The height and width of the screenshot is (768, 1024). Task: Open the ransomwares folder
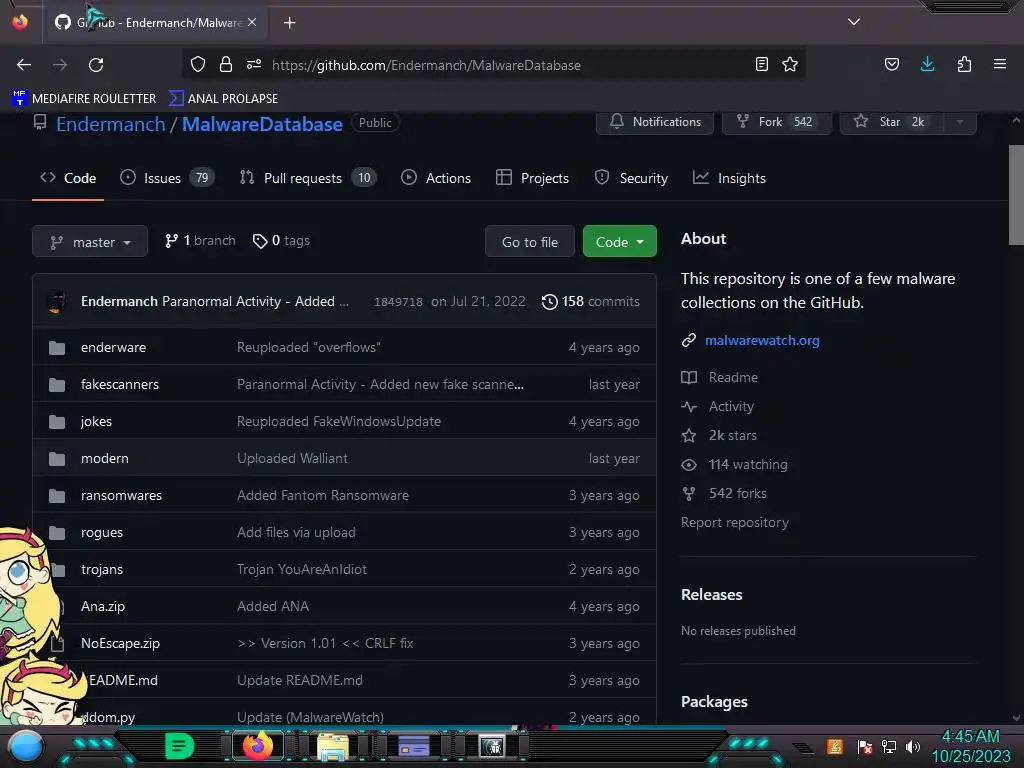pyautogui.click(x=121, y=495)
